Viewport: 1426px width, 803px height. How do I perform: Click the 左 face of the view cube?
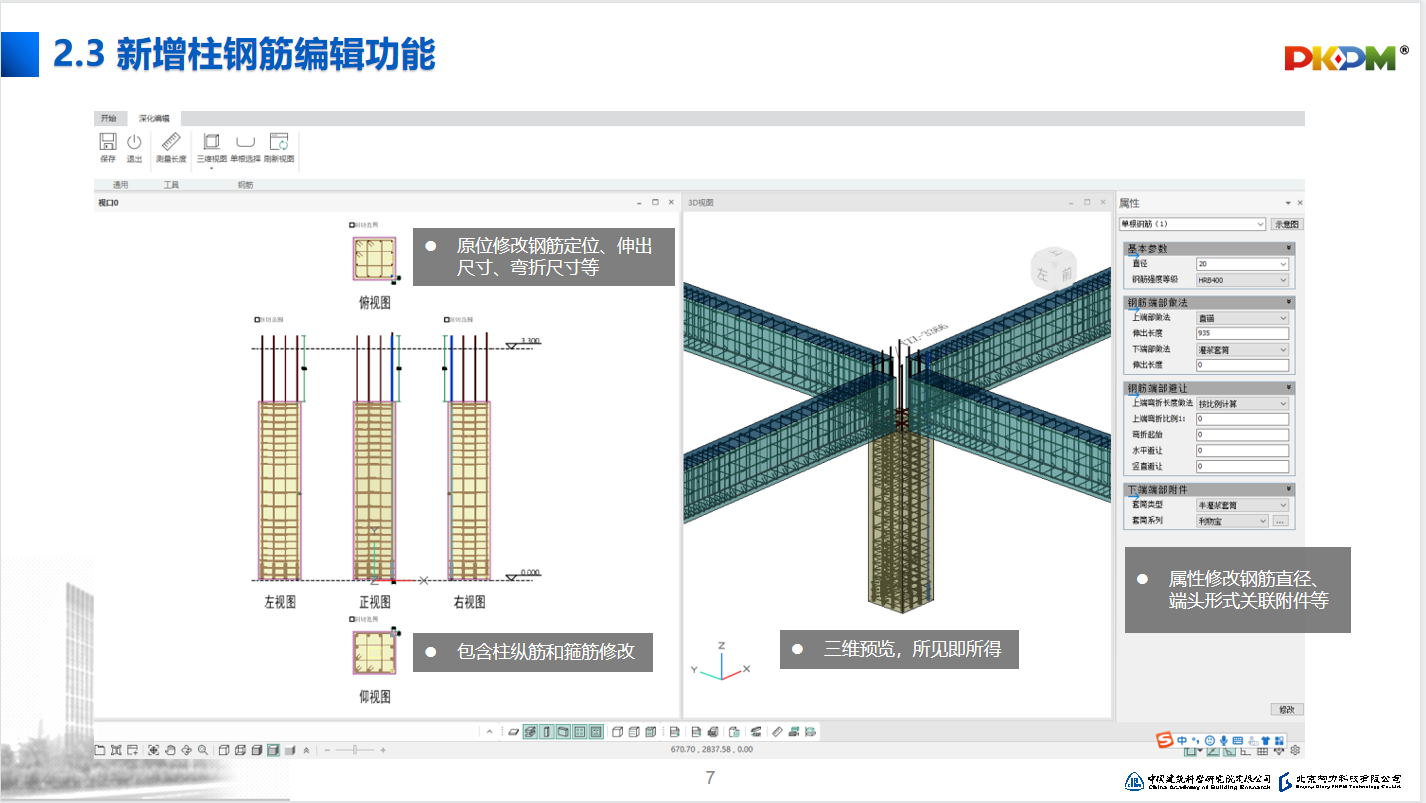(1043, 273)
